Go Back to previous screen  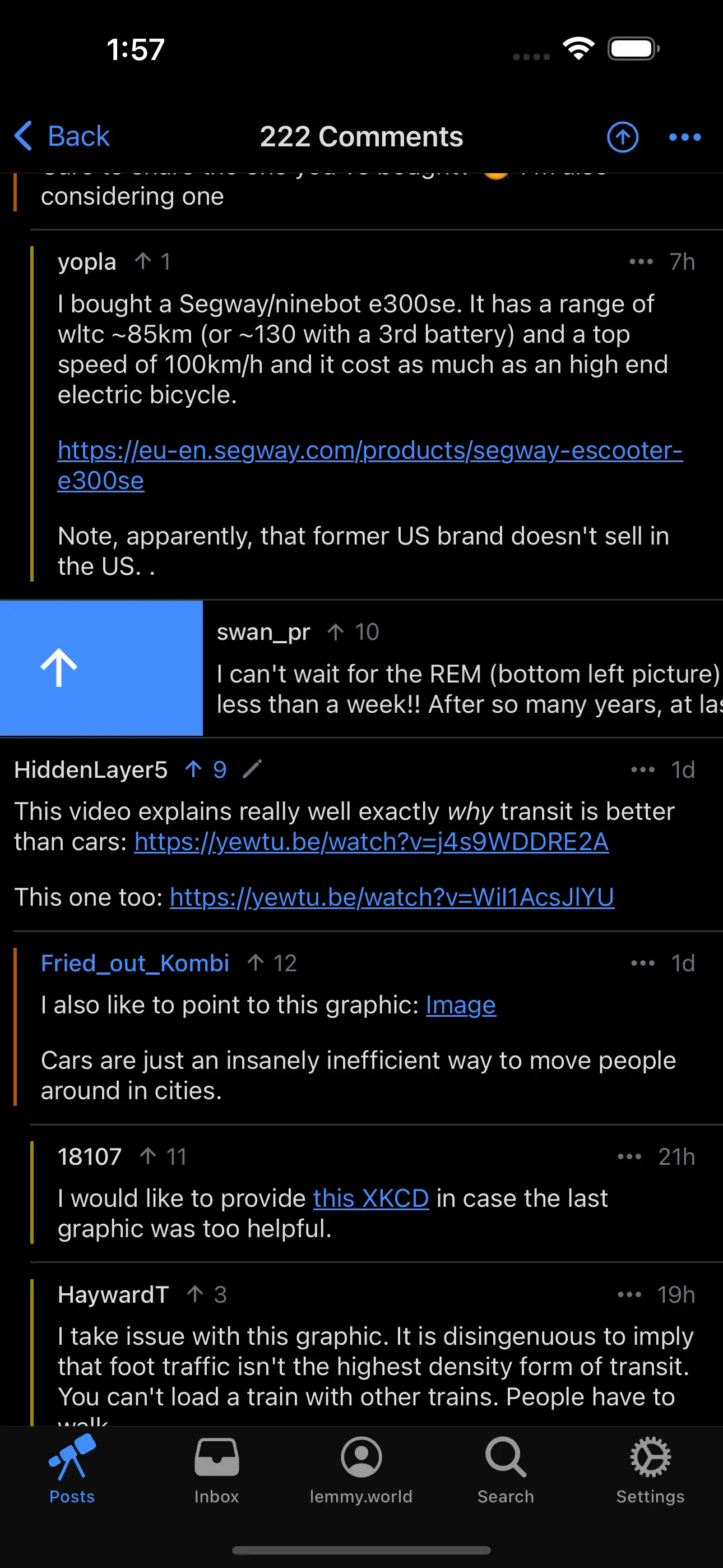(x=62, y=136)
